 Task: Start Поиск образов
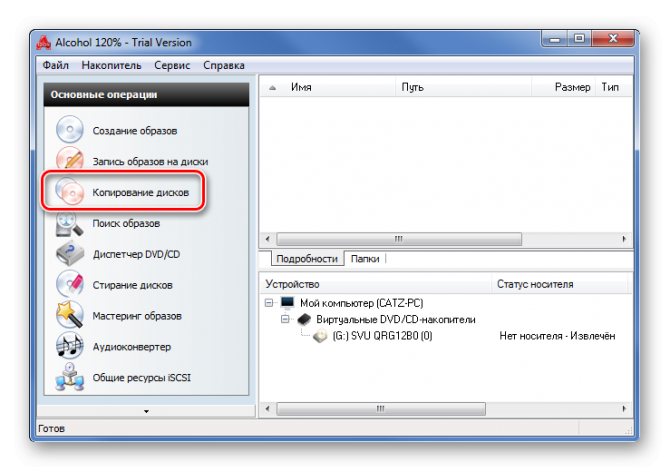click(x=126, y=223)
